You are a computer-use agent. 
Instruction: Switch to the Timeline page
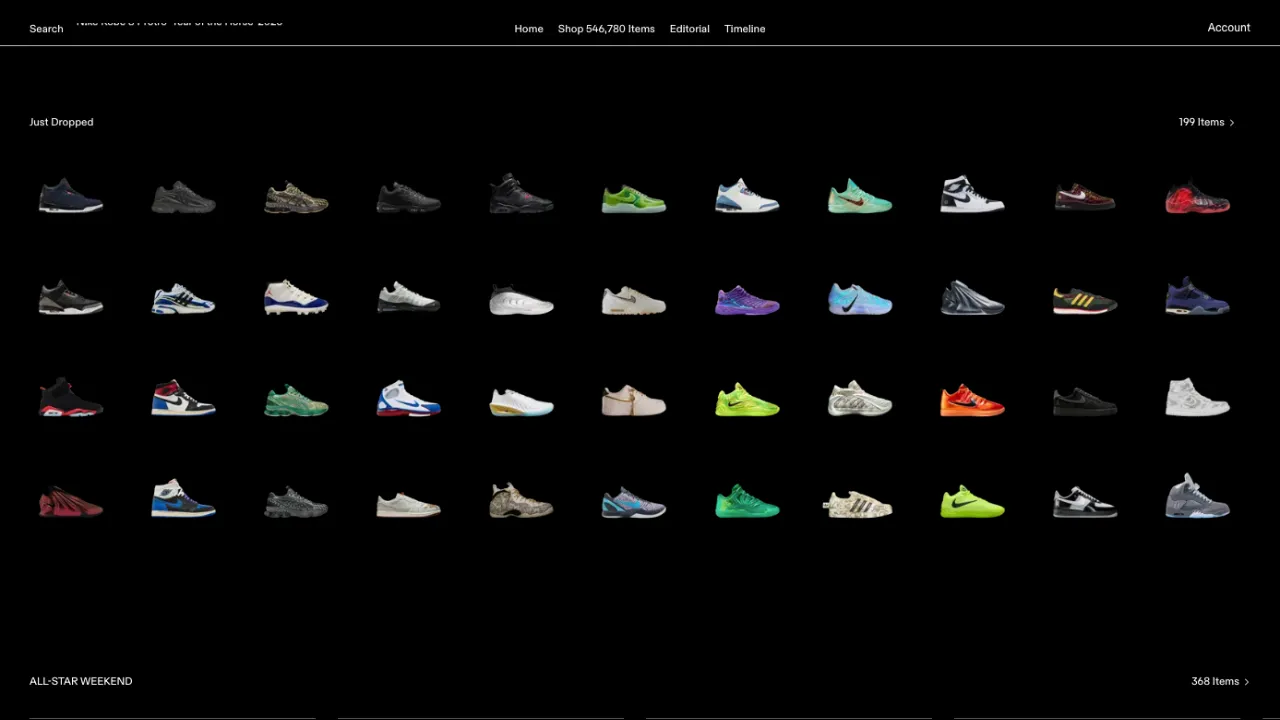(744, 29)
